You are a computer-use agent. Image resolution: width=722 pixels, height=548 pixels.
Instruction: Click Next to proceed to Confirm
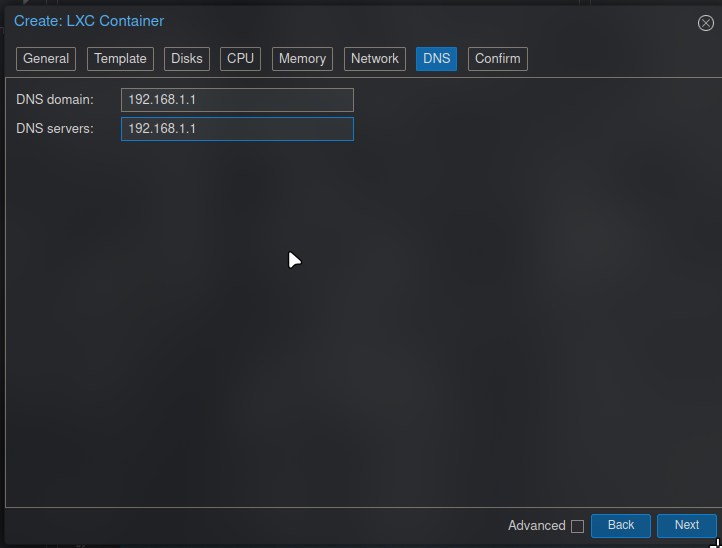(686, 525)
